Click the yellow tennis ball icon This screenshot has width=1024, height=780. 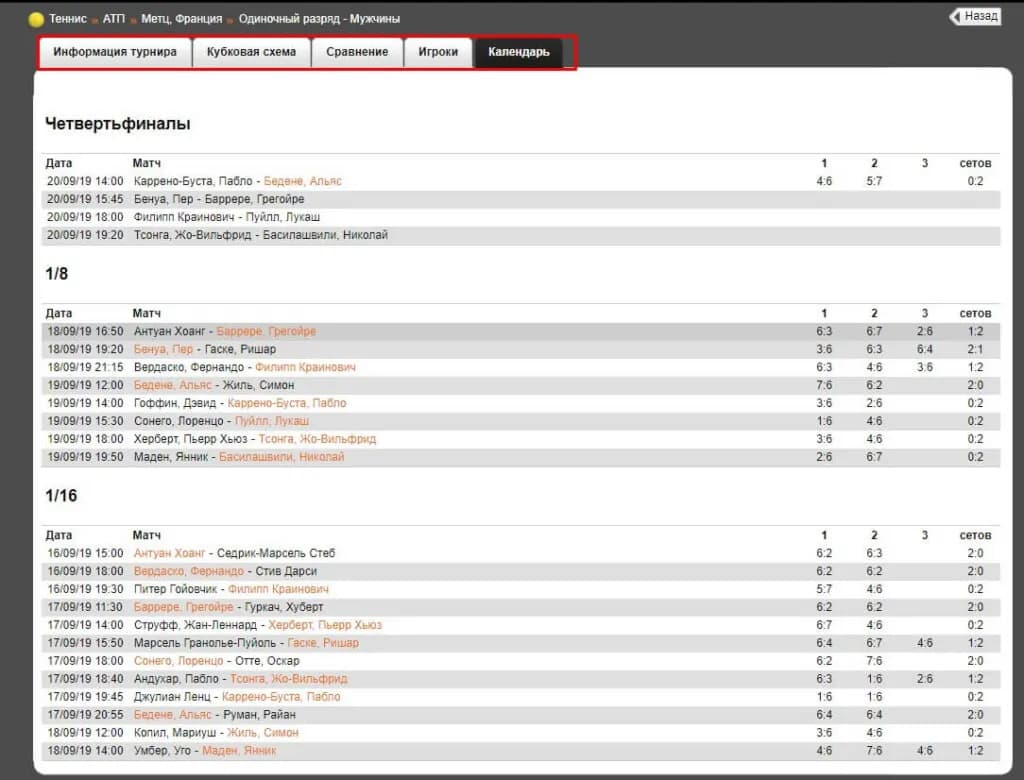coord(37,20)
